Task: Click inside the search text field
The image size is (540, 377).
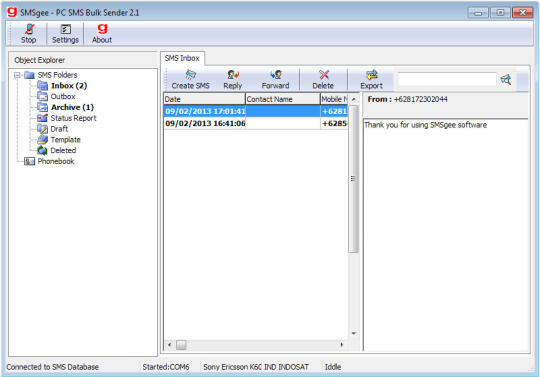Action: [447, 80]
